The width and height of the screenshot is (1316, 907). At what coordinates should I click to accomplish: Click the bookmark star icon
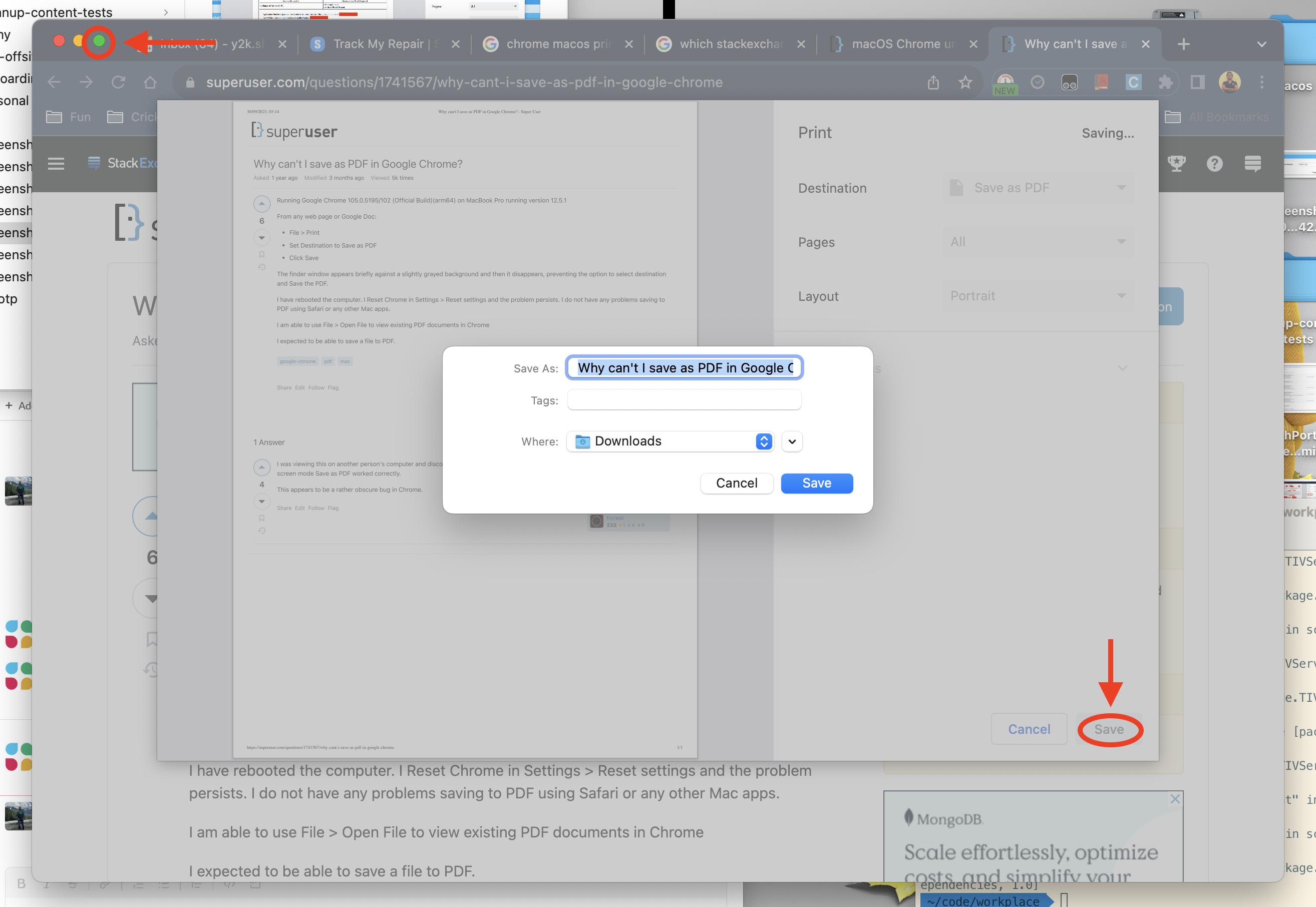point(964,83)
